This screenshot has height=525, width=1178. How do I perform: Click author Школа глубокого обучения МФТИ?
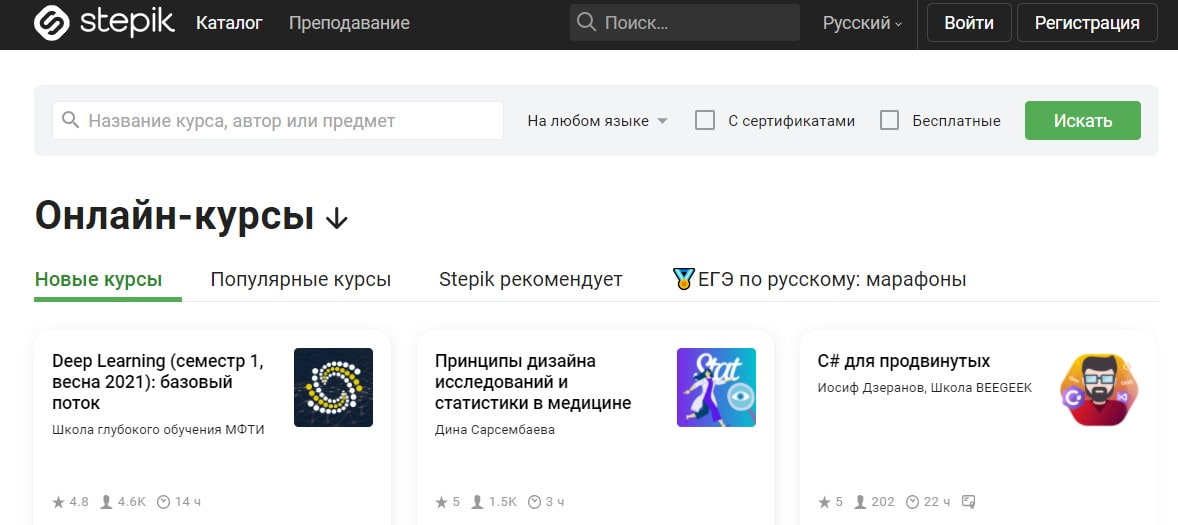pos(159,430)
